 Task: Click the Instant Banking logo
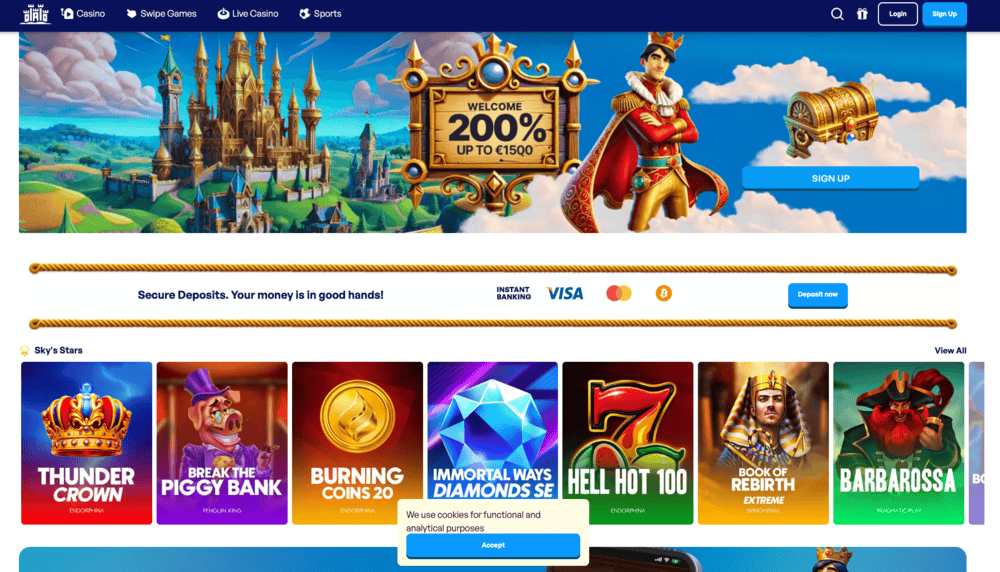(x=513, y=293)
